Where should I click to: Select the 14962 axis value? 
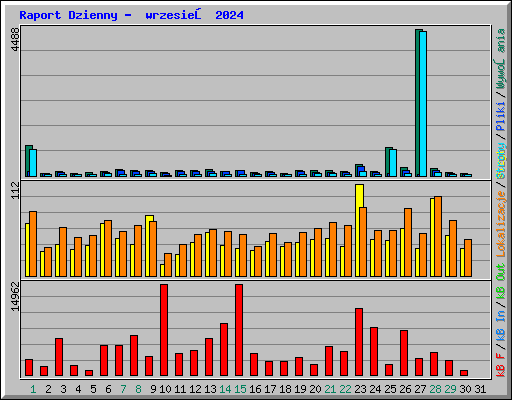(15, 297)
